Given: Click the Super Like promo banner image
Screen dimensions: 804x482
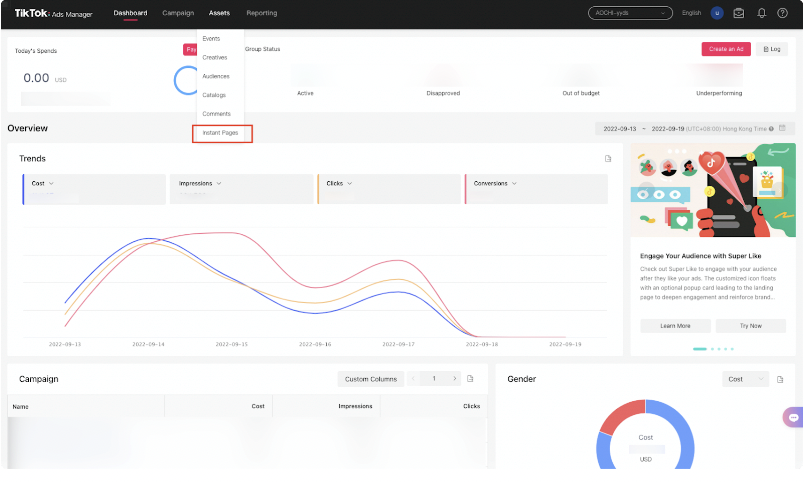Looking at the screenshot, I should 712,190.
